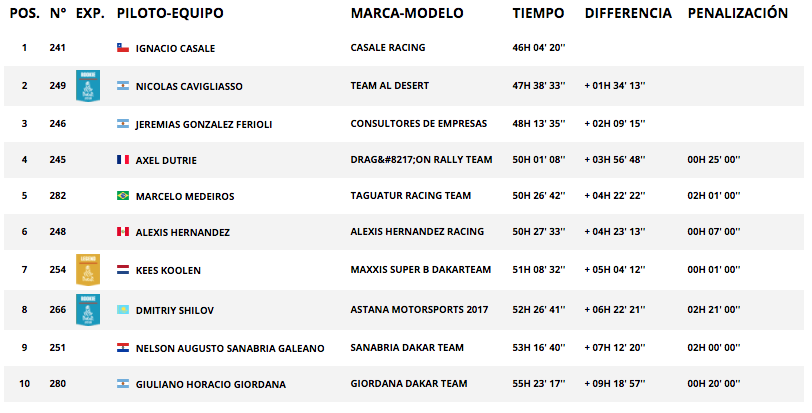The height and width of the screenshot is (413, 812).
Task: Click the Rookie badge for Nicolas Cavigliasso
Action: [88, 86]
